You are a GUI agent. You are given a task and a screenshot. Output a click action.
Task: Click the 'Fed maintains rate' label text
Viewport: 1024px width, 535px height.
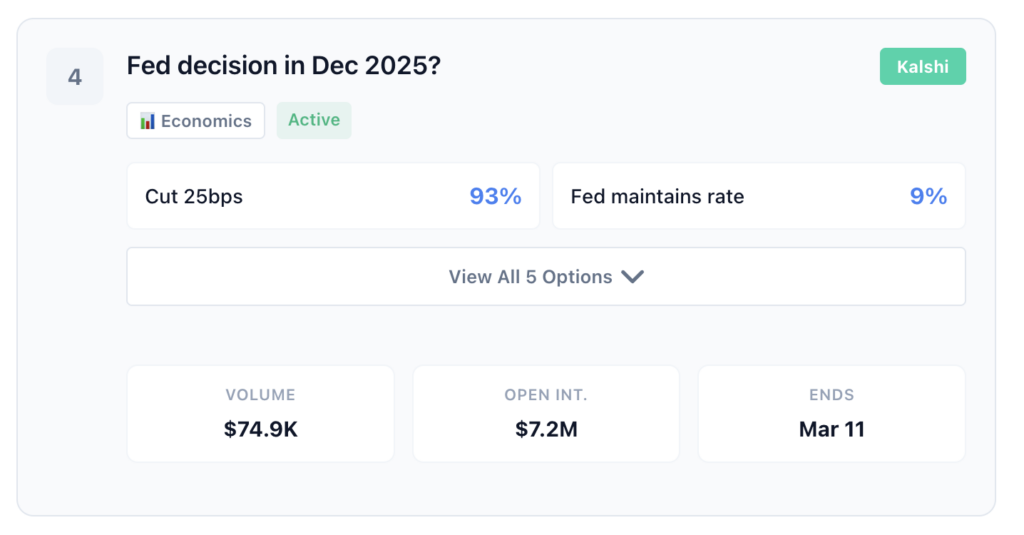(x=657, y=196)
